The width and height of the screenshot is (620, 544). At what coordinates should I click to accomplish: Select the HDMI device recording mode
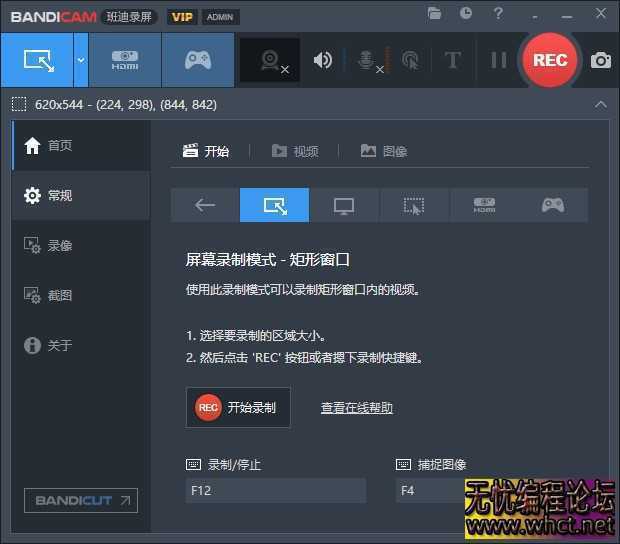125,60
